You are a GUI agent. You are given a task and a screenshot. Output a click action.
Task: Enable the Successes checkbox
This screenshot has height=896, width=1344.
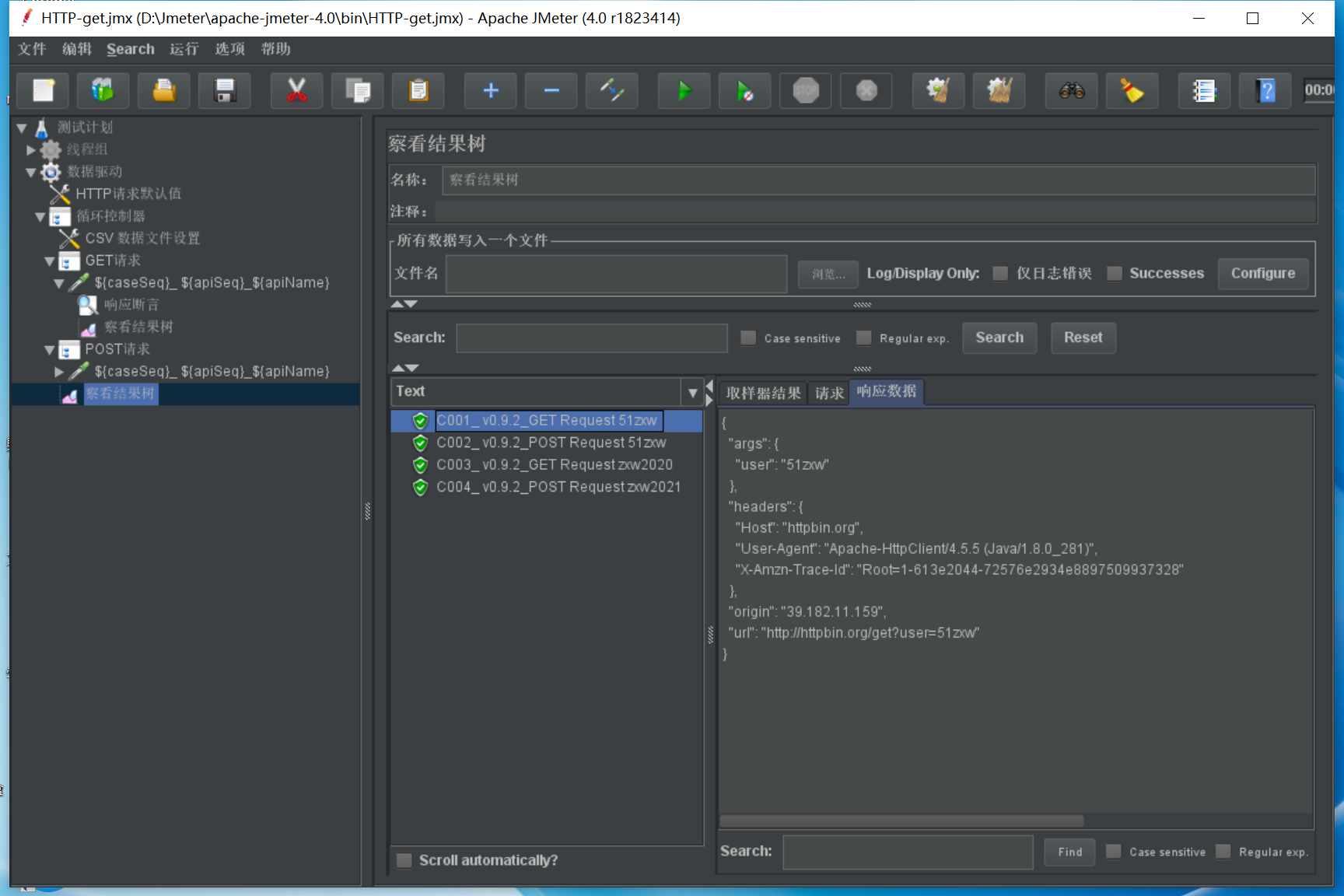click(1115, 273)
